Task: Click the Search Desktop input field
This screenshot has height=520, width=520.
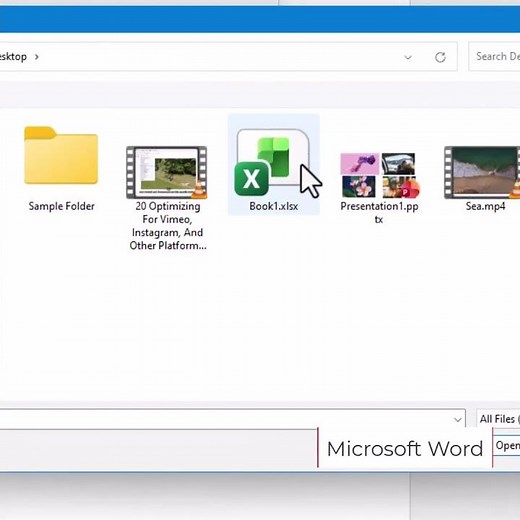Action: coord(495,56)
